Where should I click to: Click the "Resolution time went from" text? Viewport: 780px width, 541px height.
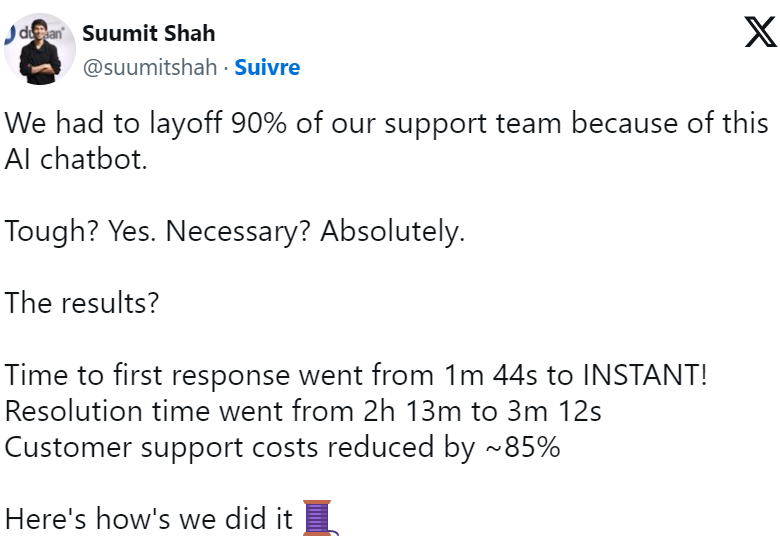pos(180,411)
